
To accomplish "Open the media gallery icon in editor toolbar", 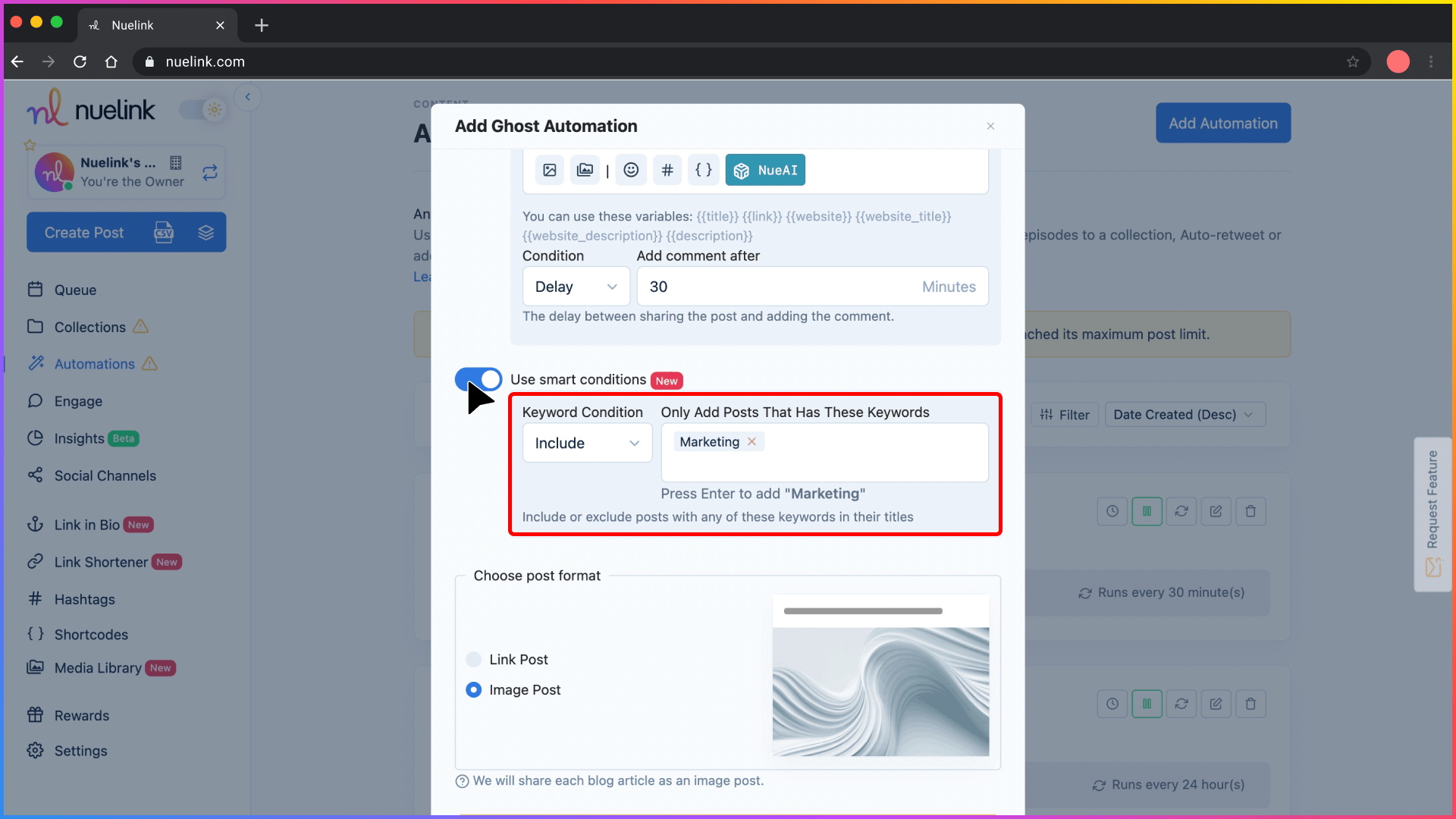I will [x=585, y=170].
